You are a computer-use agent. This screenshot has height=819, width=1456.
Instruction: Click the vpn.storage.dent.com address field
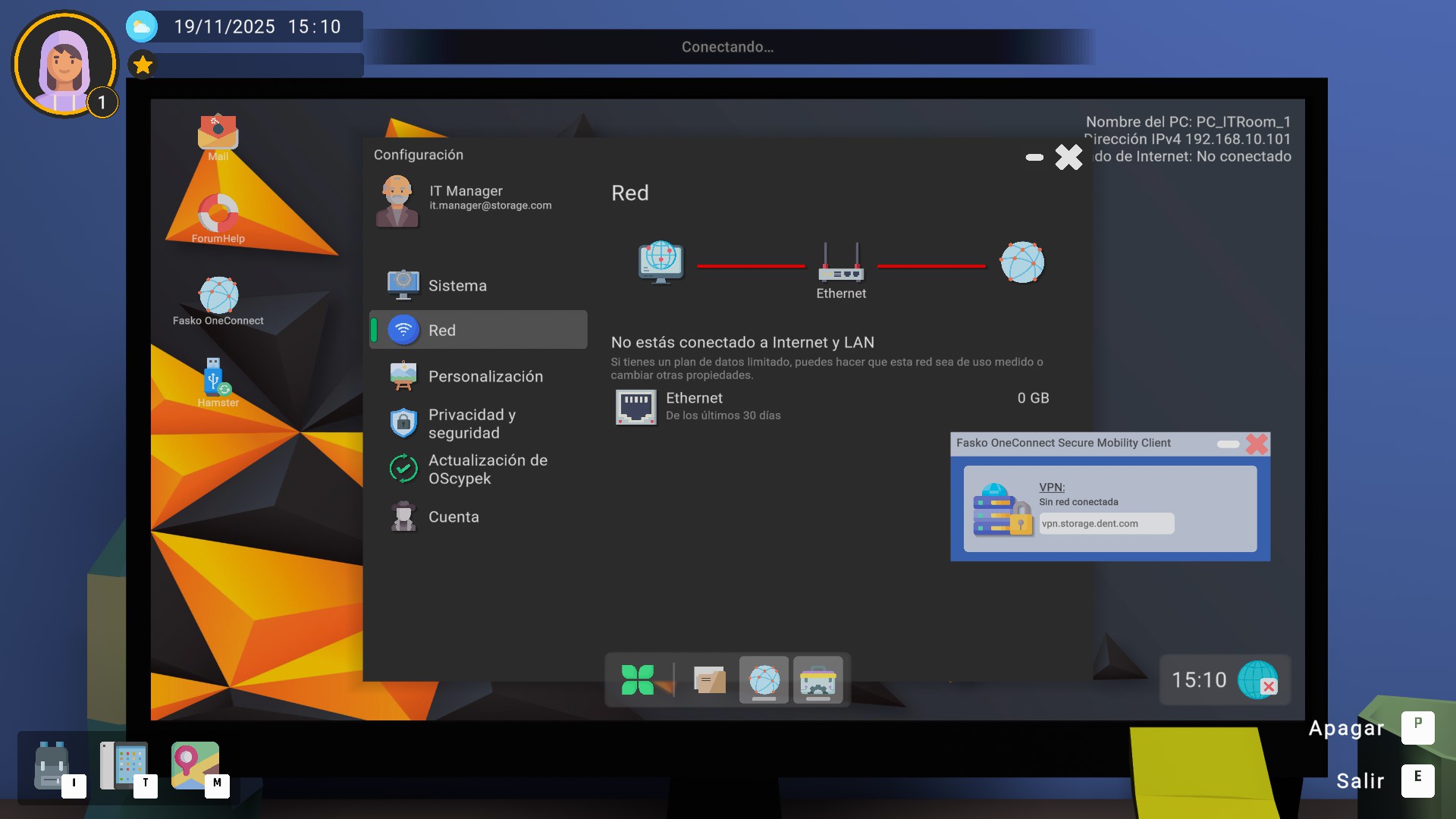tap(1106, 523)
